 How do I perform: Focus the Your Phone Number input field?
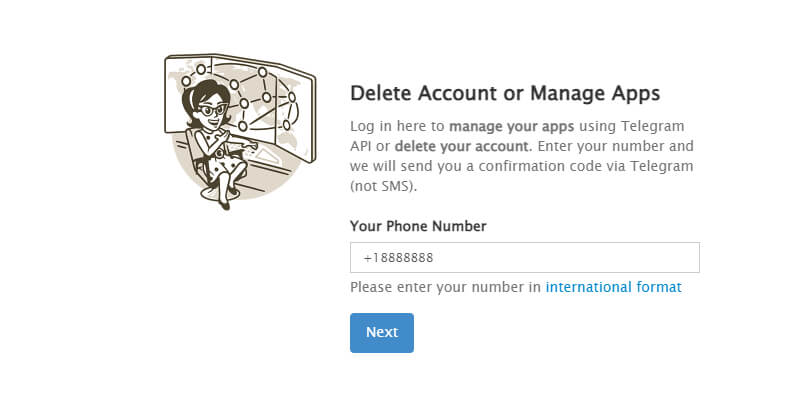click(524, 257)
